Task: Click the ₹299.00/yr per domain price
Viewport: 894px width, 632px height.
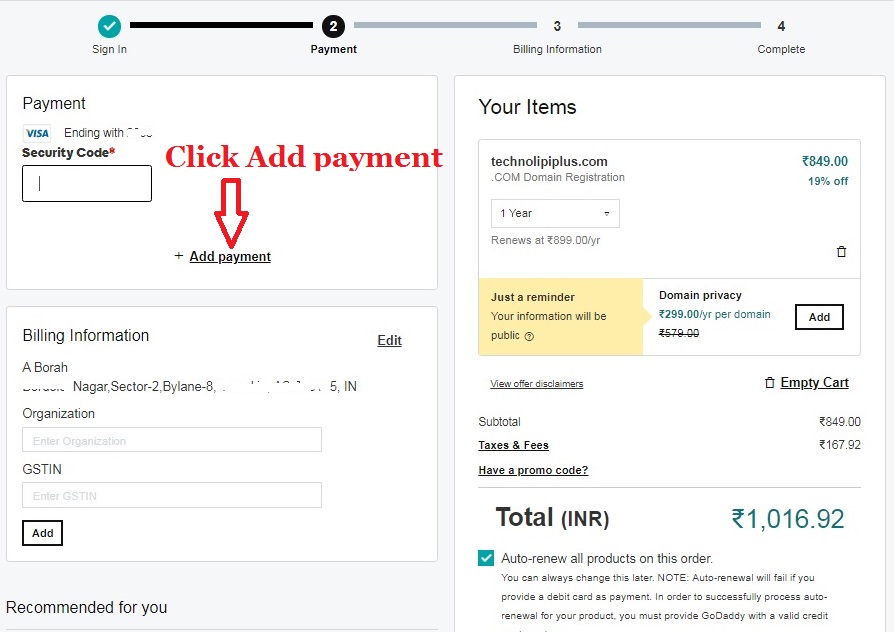Action: (x=714, y=314)
